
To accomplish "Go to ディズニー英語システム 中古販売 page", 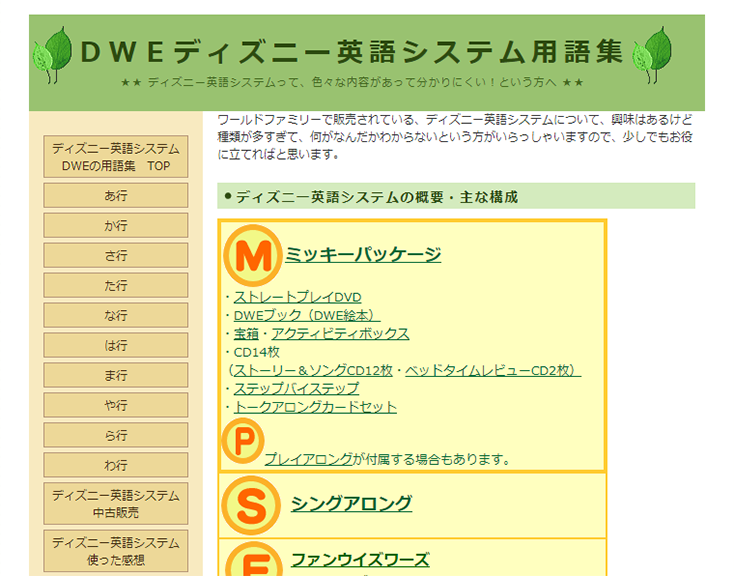I will [116, 504].
